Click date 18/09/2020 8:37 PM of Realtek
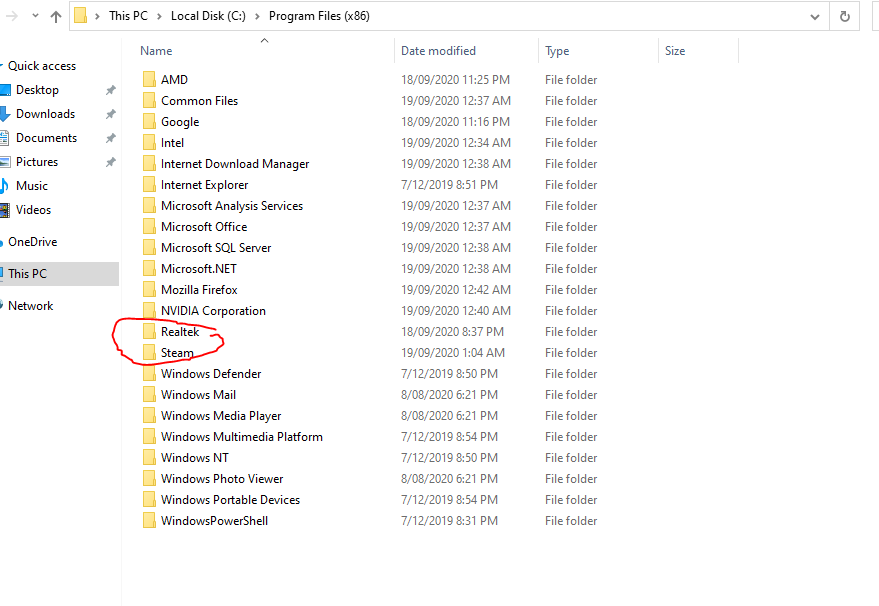 (x=452, y=332)
